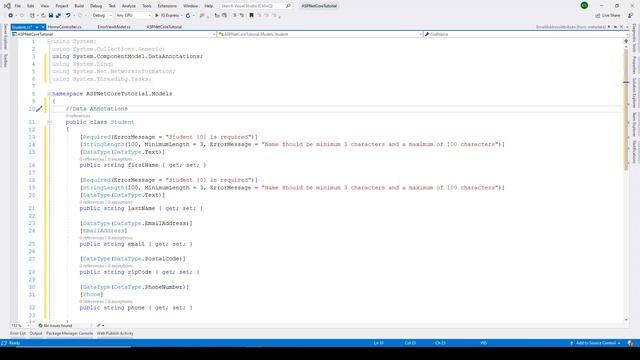Click the Navigate Forward toolbar icon
Viewport: 640px width, 360px height.
pyautogui.click(x=22, y=16)
